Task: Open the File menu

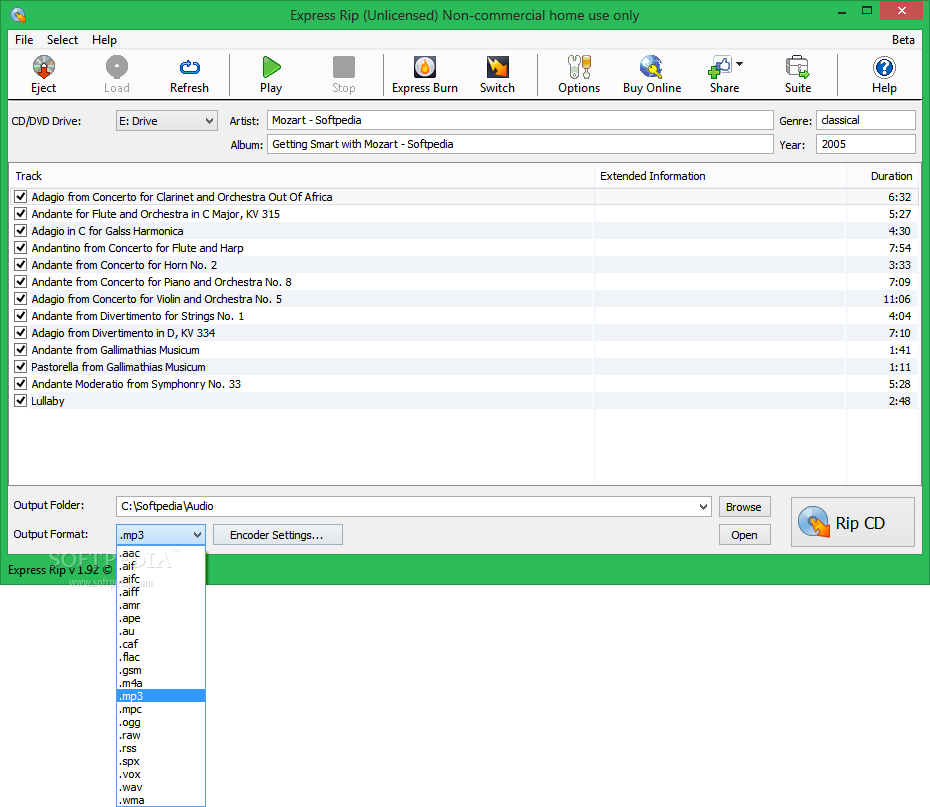Action: pos(24,40)
